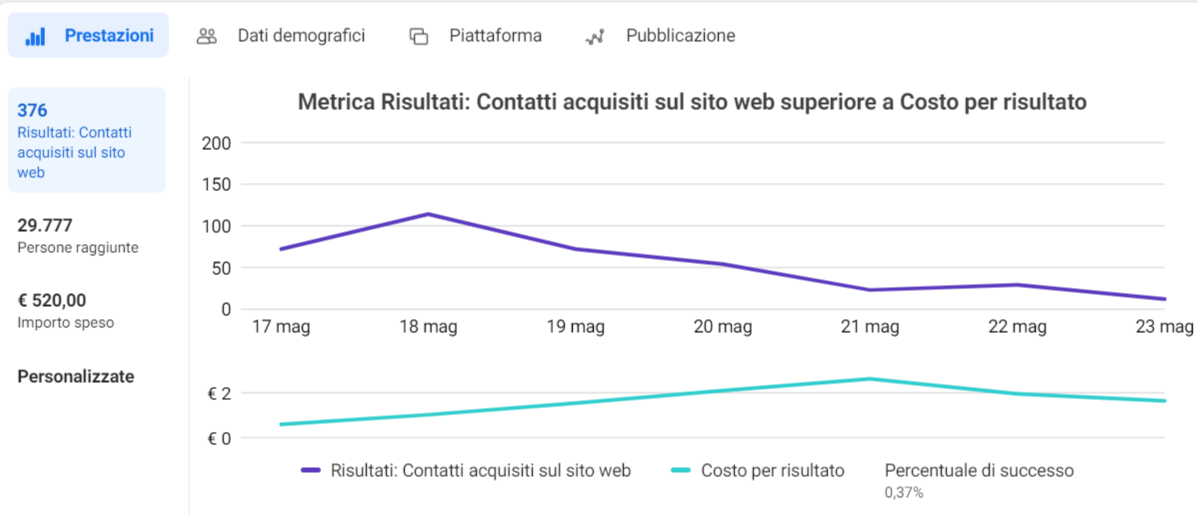1198x515 pixels.
Task: Open the Prestazioni tab
Action: [108, 36]
